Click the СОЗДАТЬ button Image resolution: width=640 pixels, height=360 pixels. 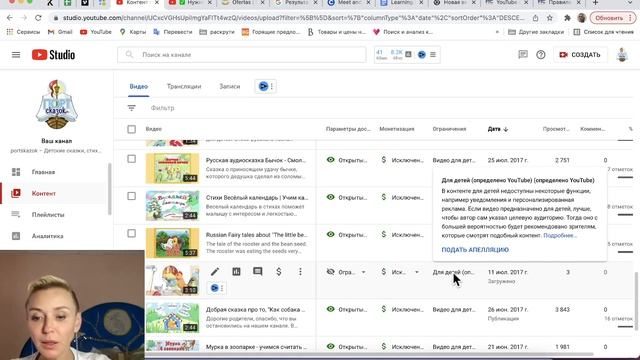click(580, 55)
